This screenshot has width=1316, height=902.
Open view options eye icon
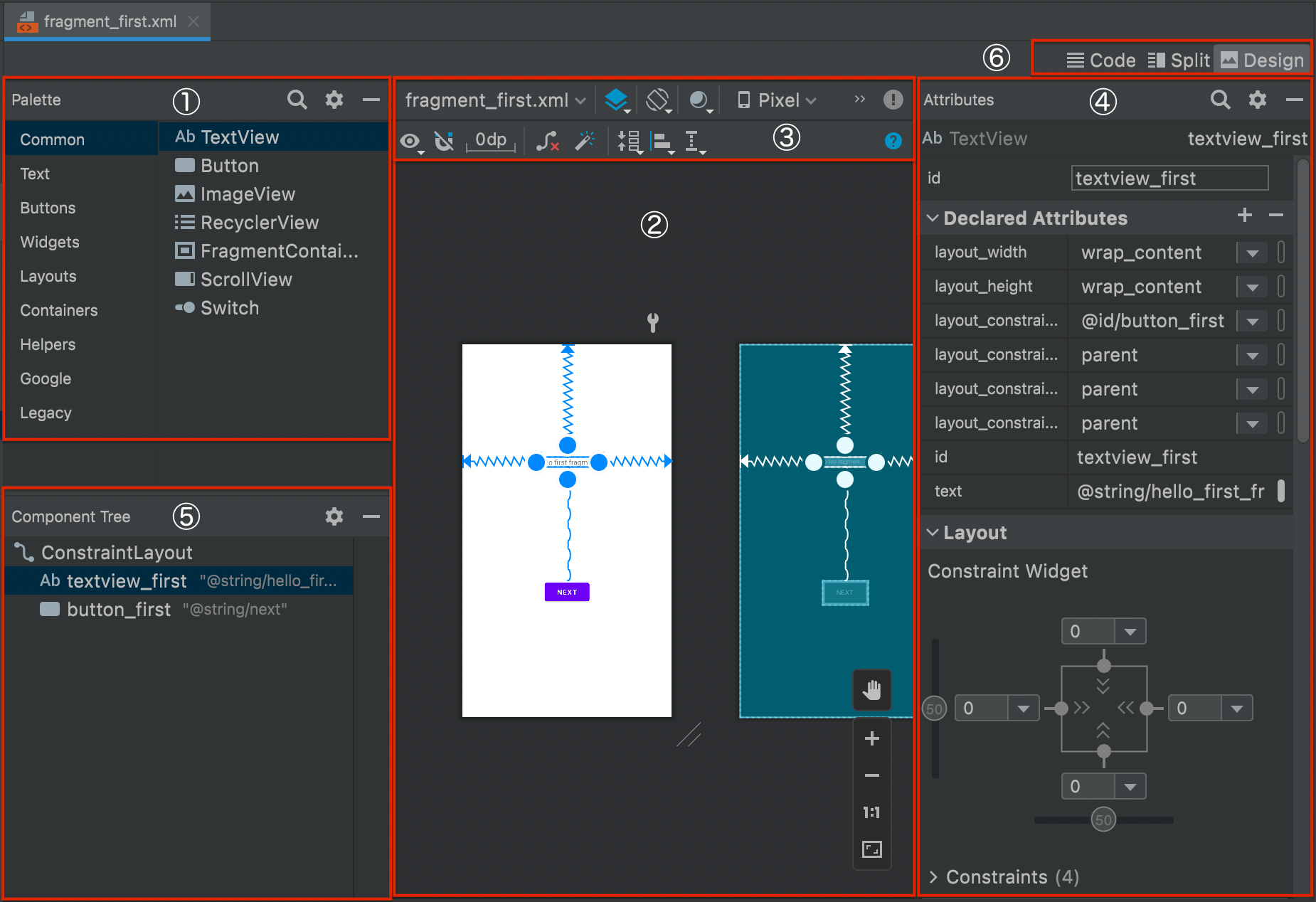[410, 142]
